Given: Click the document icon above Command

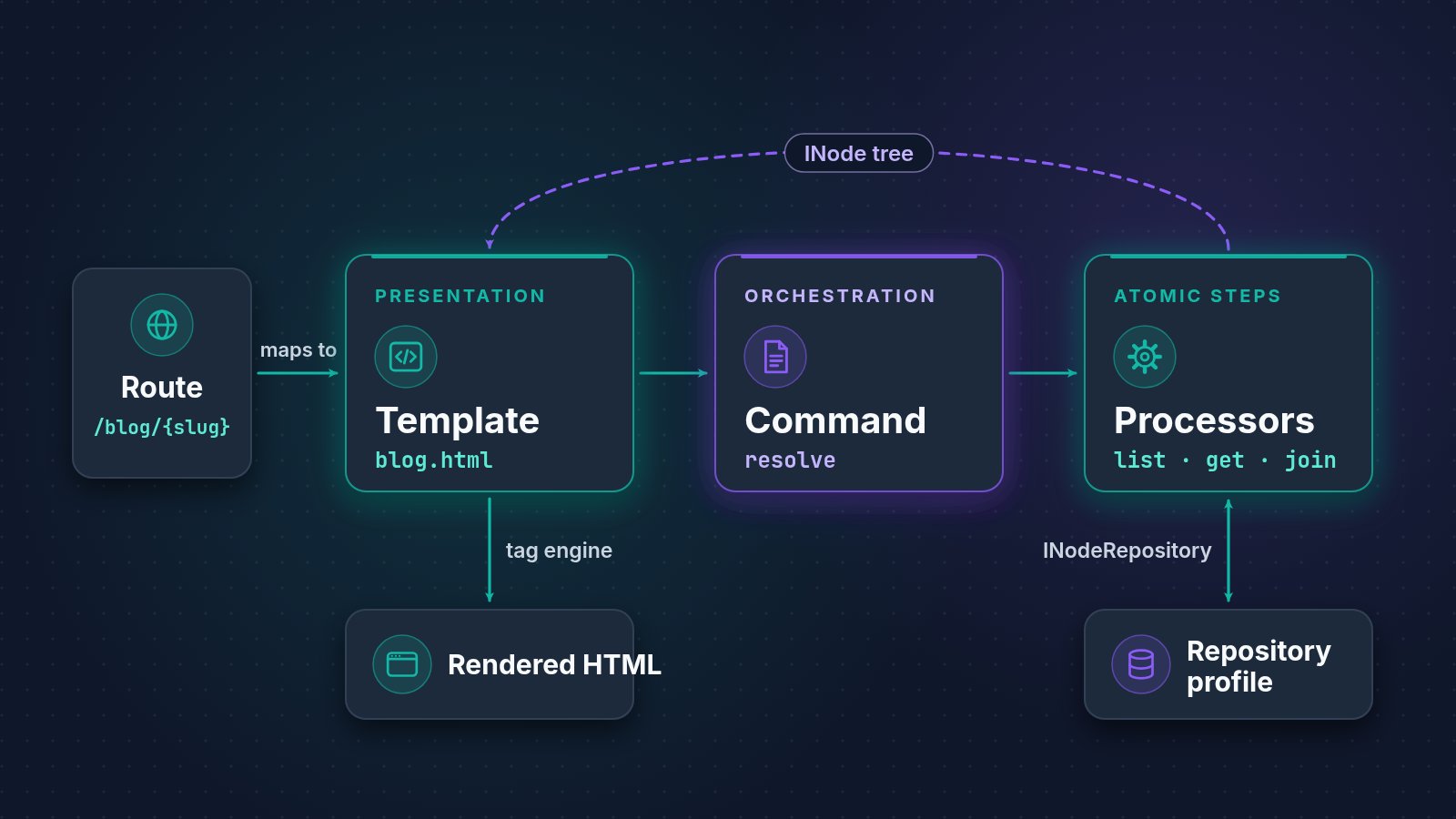Looking at the screenshot, I should [775, 357].
